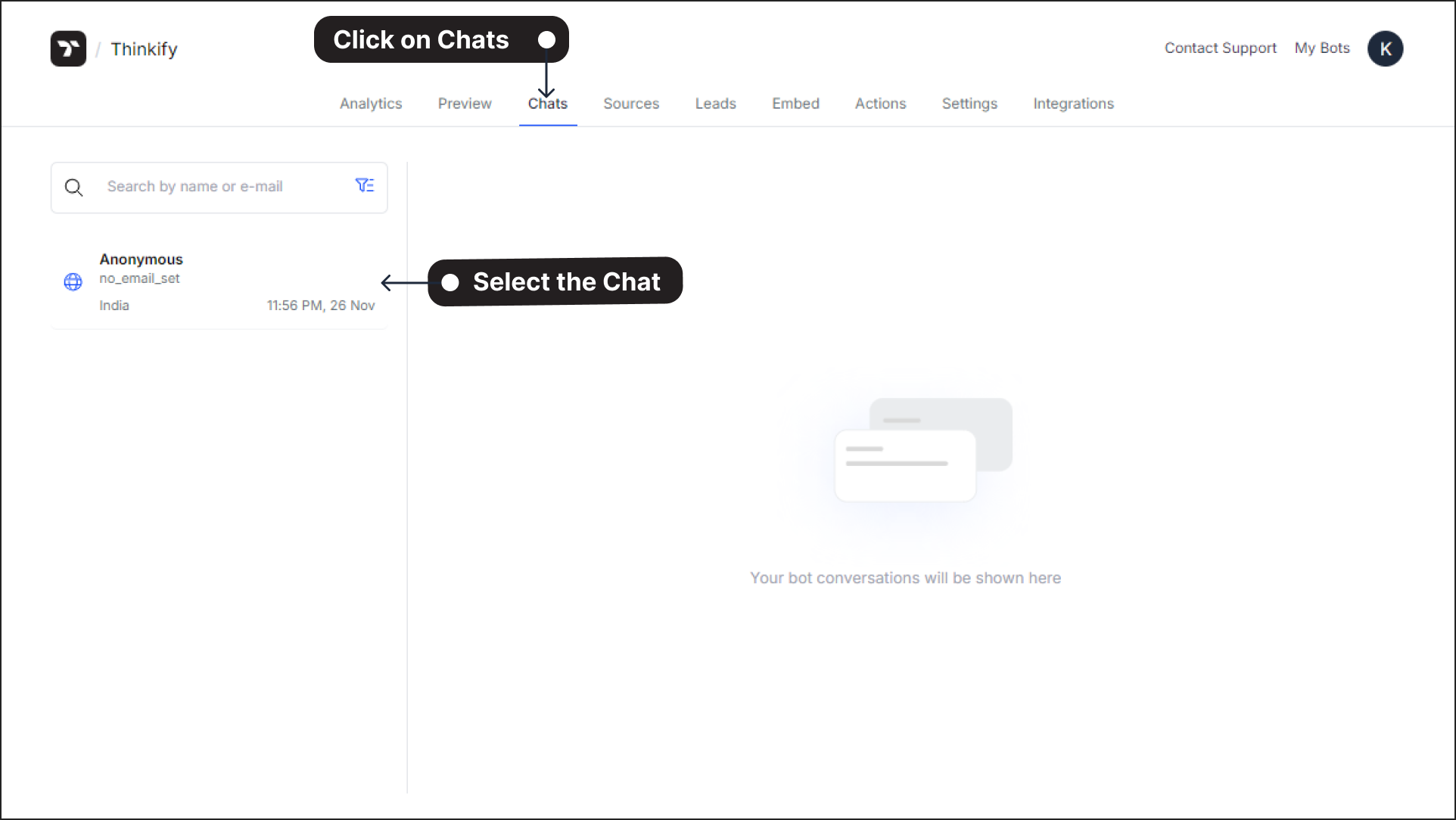The width and height of the screenshot is (1456, 820).
Task: Click the Contact Support link
Action: [1220, 48]
